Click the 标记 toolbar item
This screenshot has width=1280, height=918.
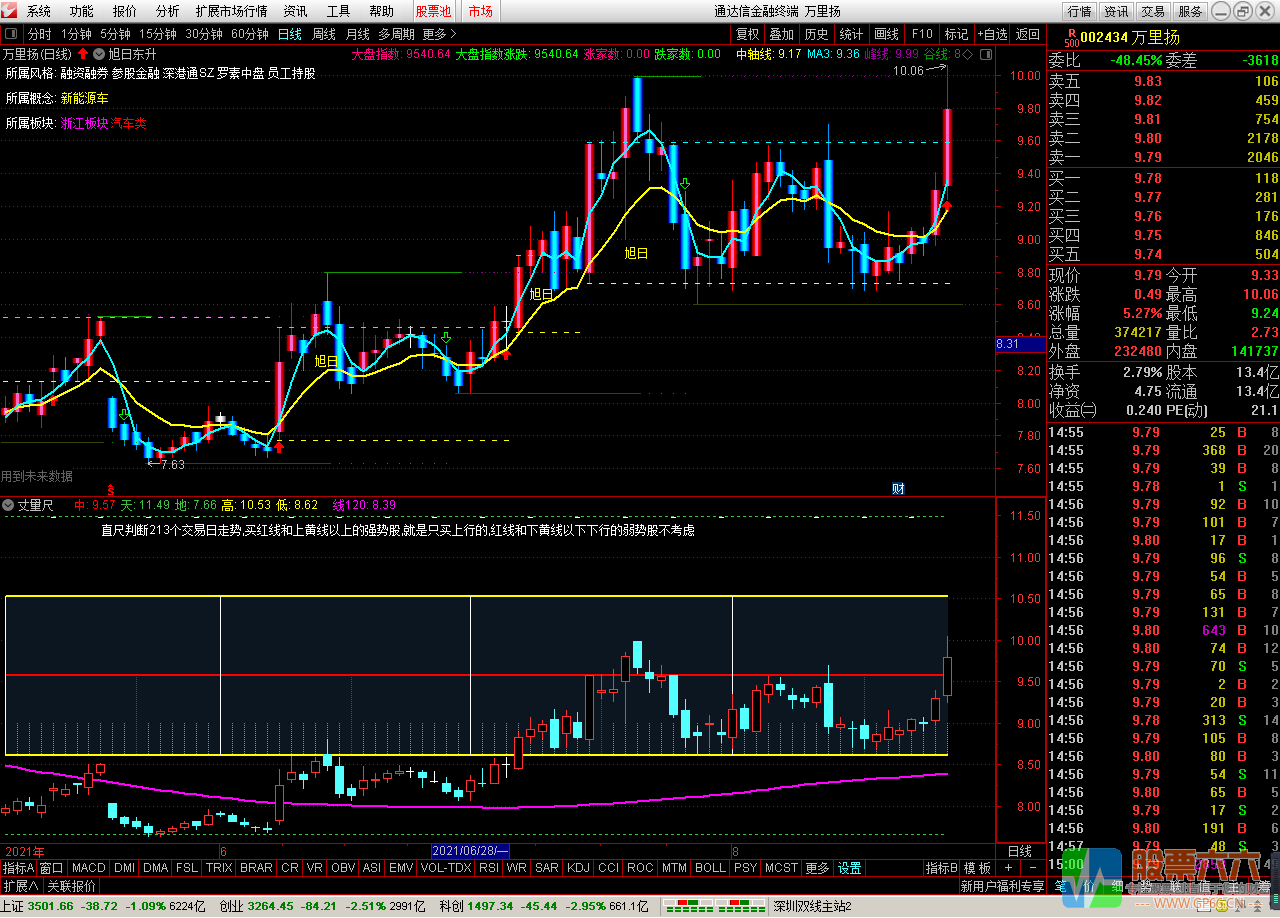click(956, 34)
